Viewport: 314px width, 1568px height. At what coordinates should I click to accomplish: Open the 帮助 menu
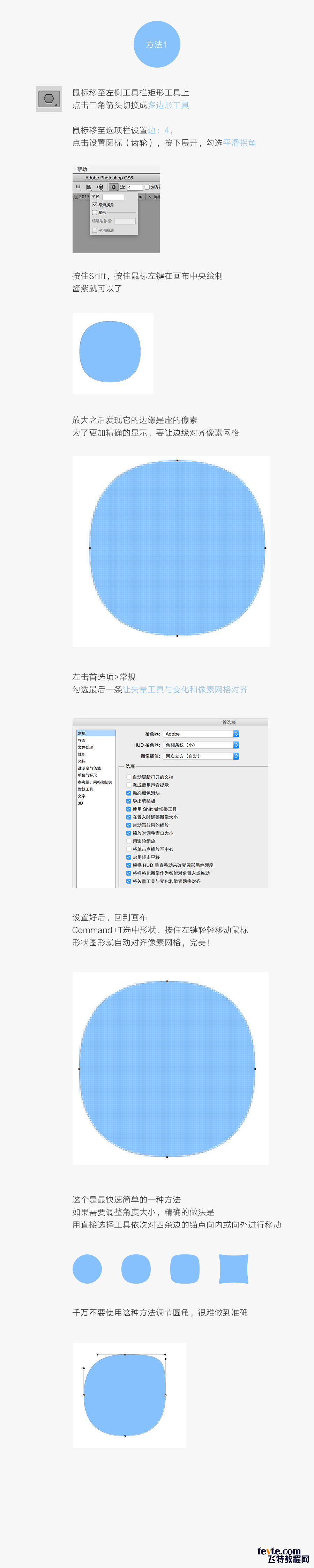click(82, 170)
